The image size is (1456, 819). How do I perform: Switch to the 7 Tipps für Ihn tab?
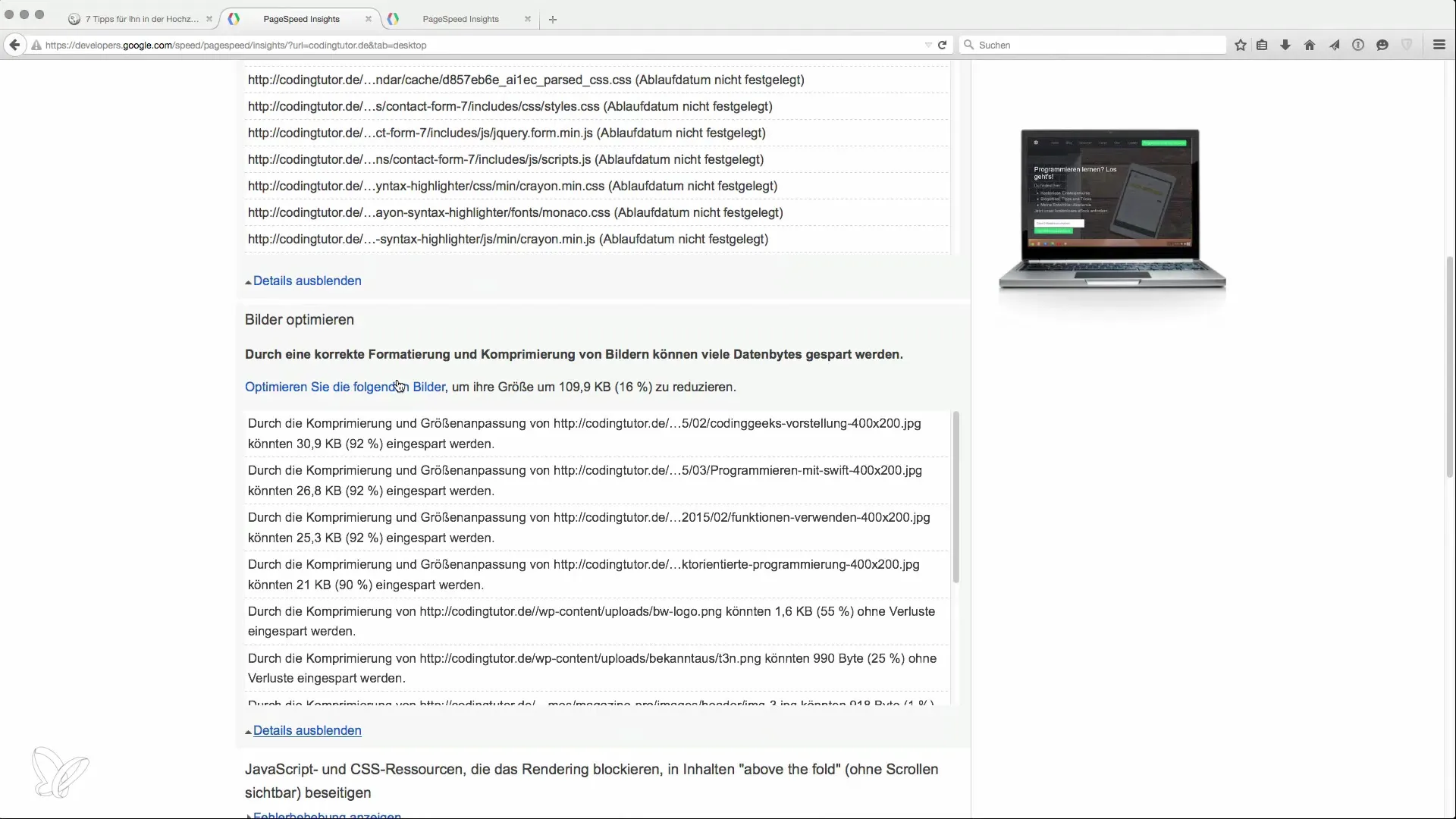[141, 19]
